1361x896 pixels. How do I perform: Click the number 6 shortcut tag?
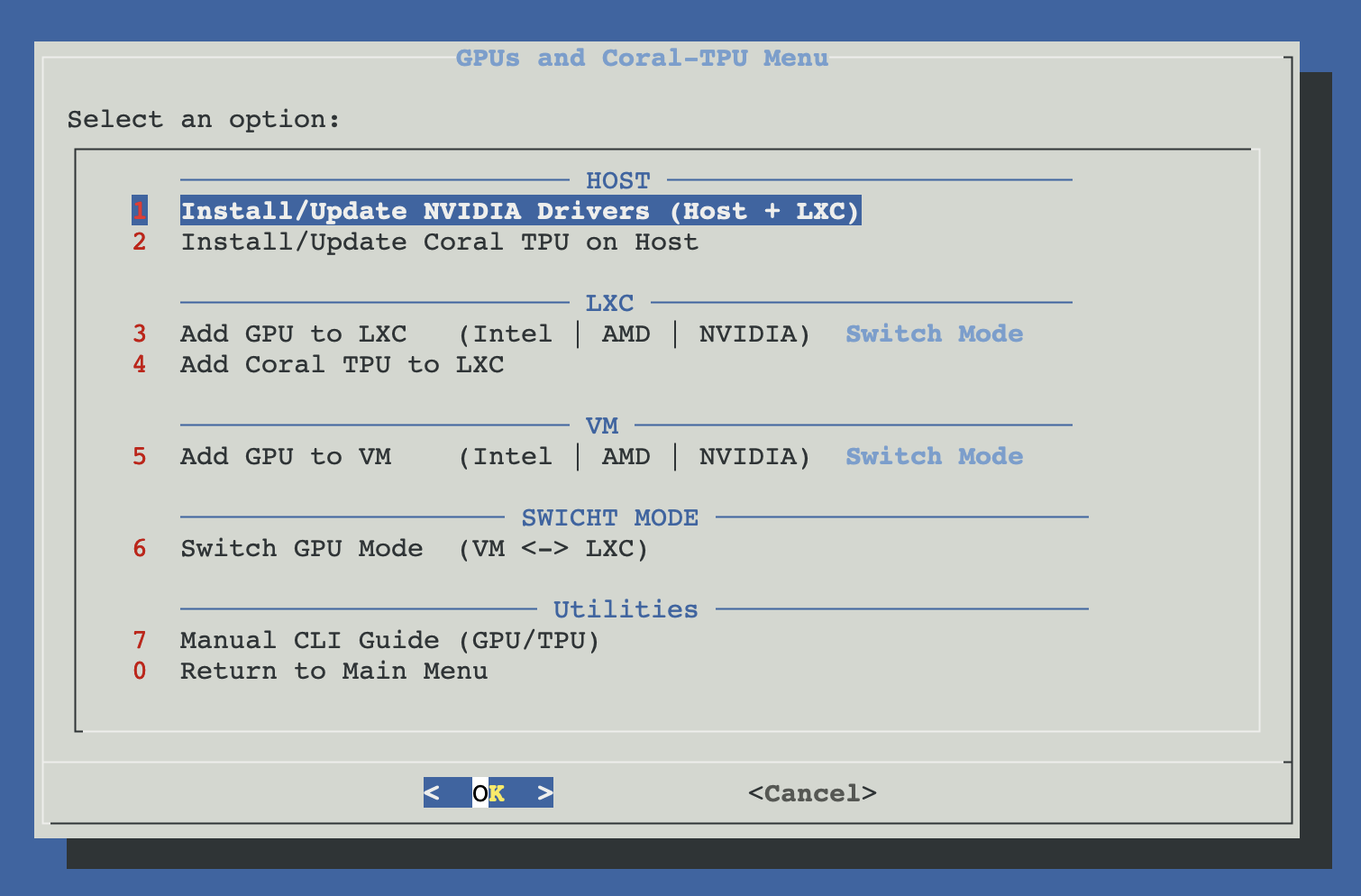point(140,548)
